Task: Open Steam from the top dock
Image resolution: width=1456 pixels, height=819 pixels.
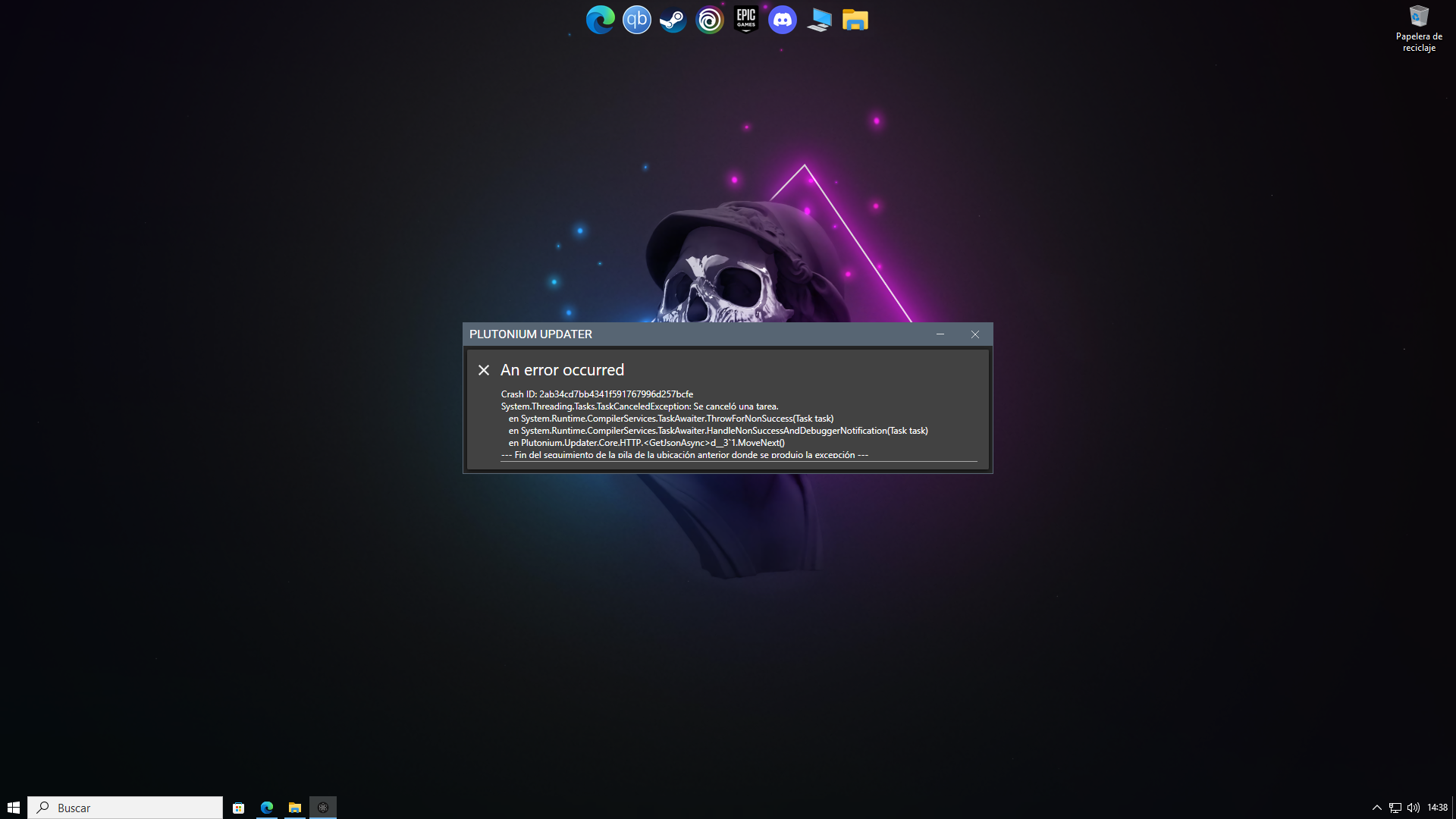Action: click(x=673, y=20)
